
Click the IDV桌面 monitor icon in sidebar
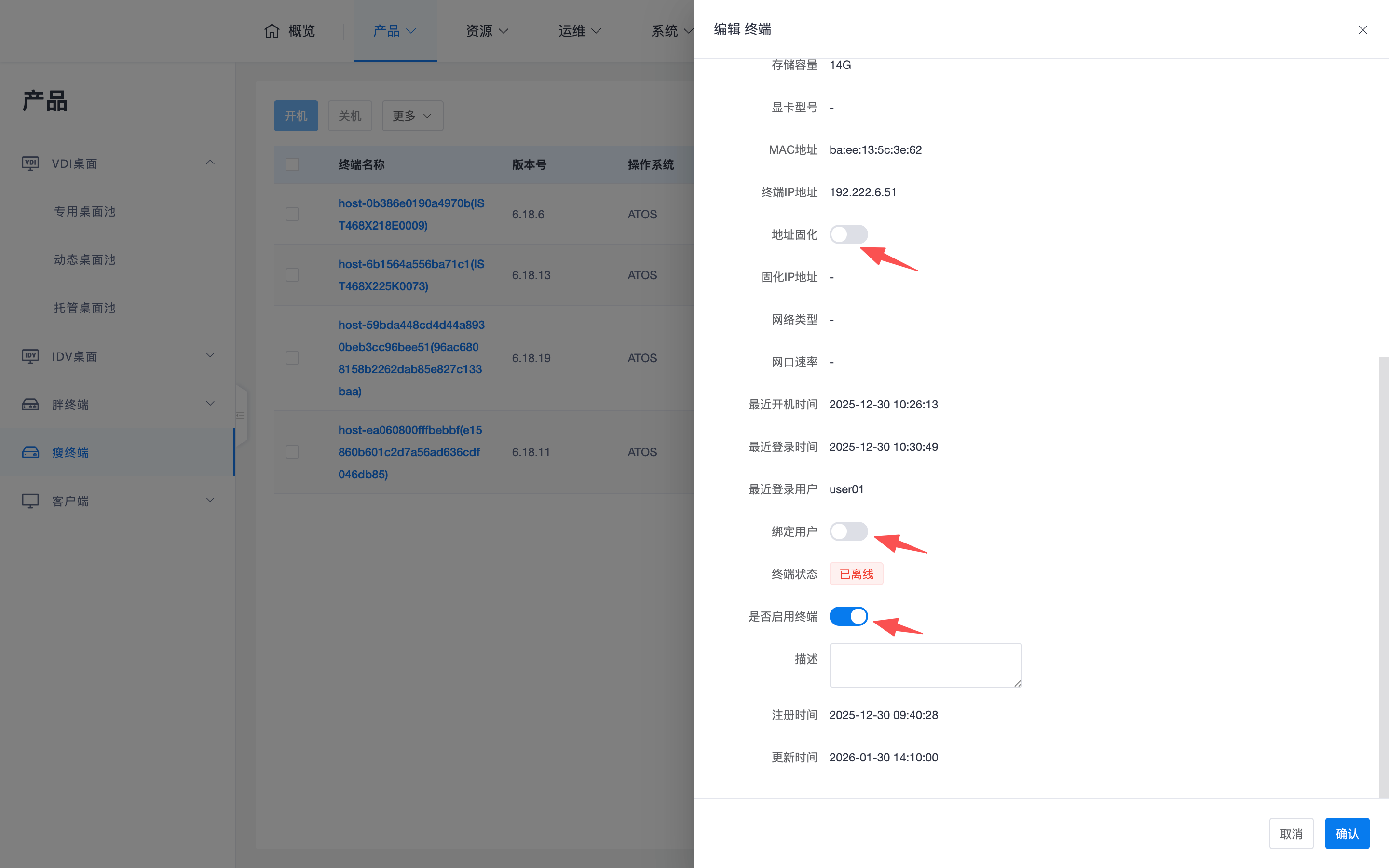pos(30,356)
